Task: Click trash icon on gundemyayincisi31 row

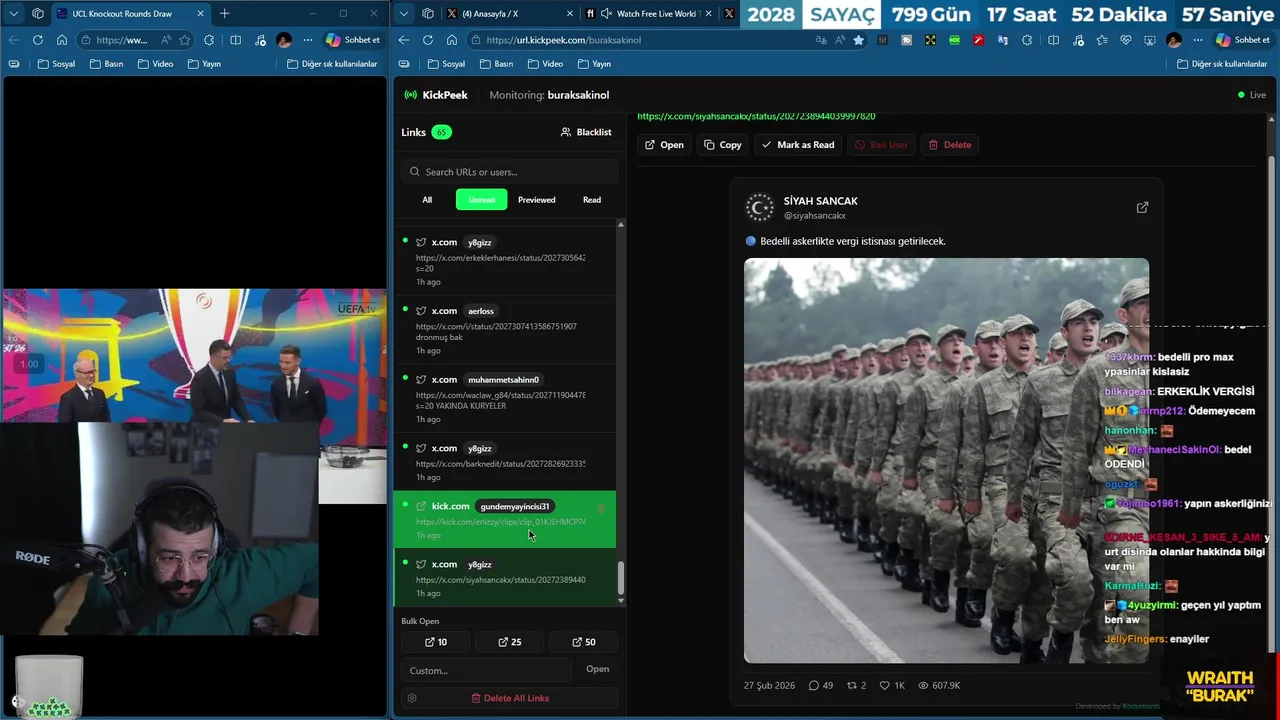Action: pos(600,508)
